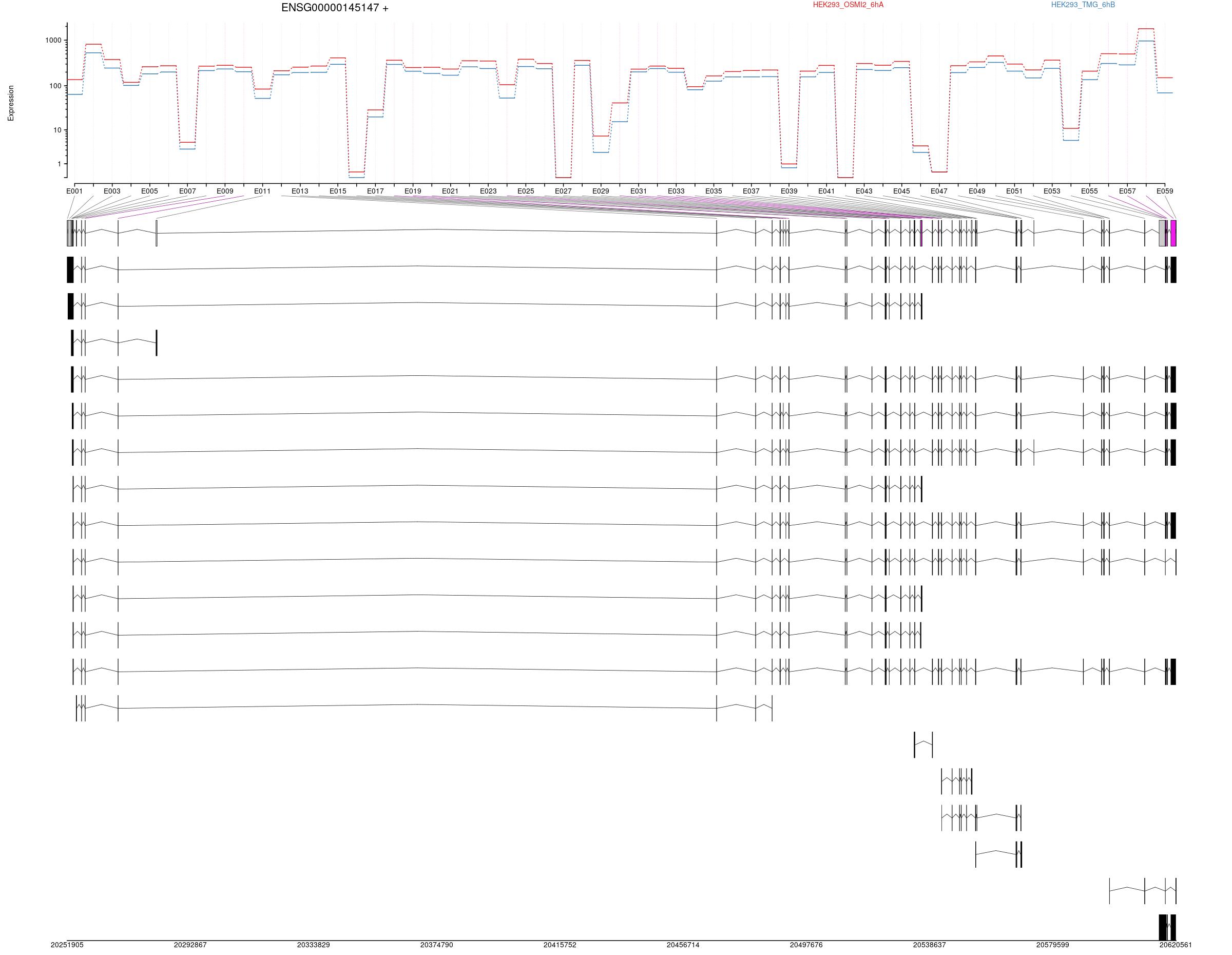Select the HEK293_OSMI2_6hA legend label
Viewport: 1232px width, 955px height.
[x=848, y=5]
